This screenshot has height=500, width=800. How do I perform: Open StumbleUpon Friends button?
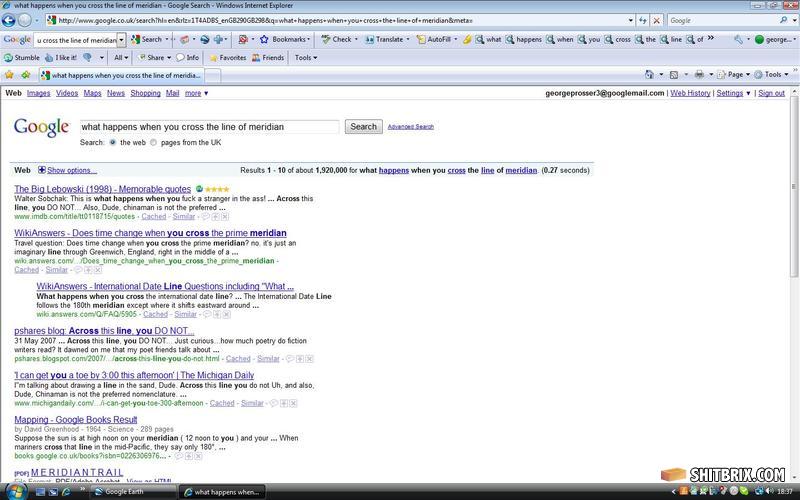pyautogui.click(x=268, y=58)
